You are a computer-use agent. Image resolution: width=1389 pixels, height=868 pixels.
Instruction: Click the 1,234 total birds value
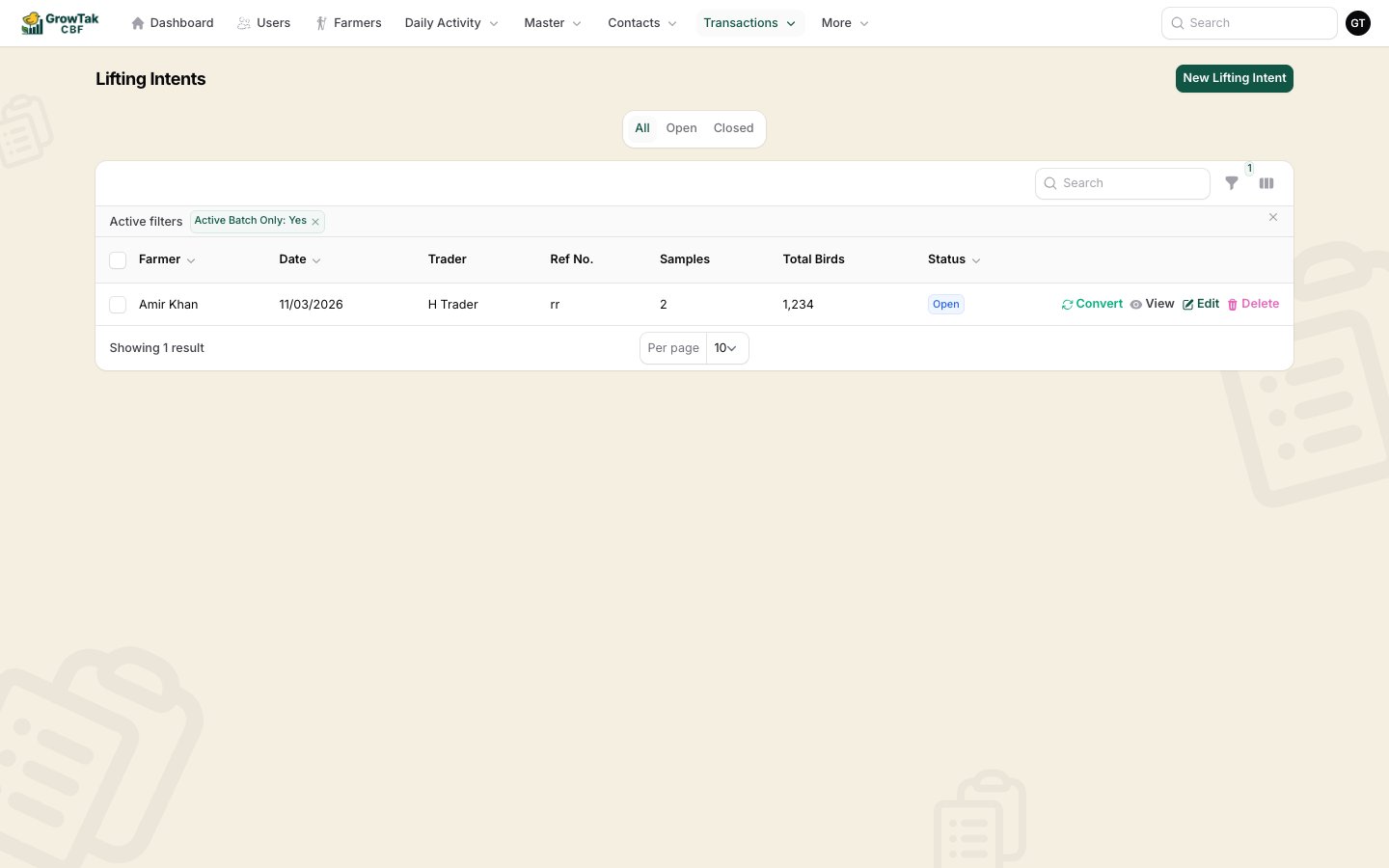coord(799,305)
